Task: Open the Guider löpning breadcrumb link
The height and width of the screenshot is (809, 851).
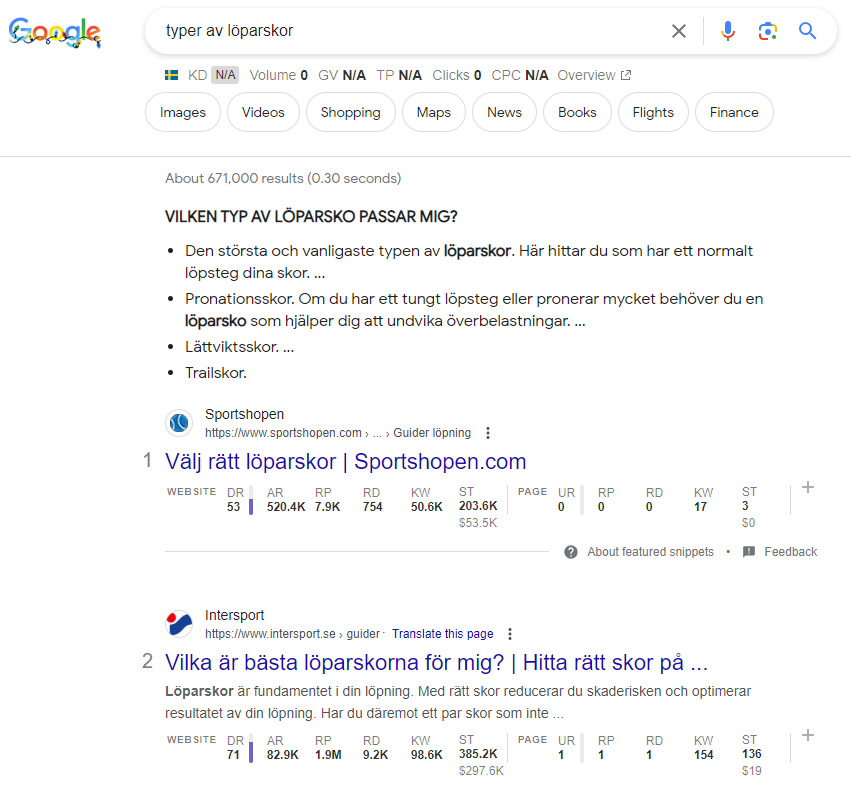Action: tap(433, 432)
